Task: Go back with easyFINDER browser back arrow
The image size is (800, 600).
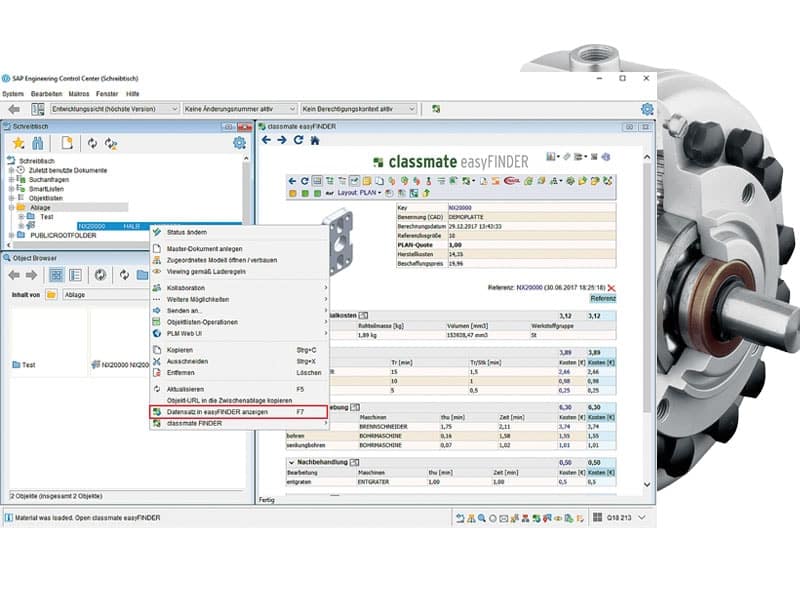Action: (x=267, y=141)
